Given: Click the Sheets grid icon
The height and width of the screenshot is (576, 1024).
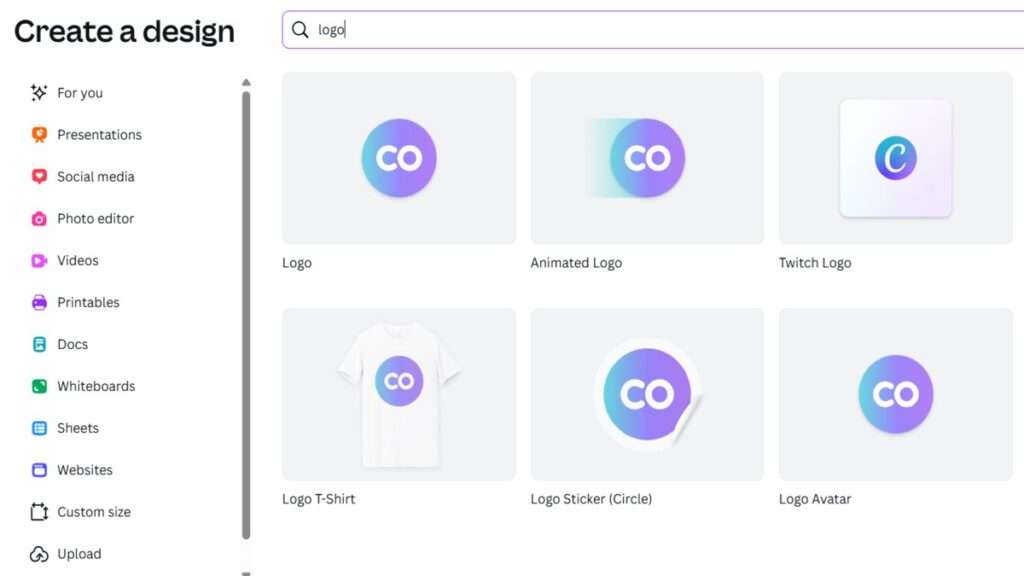Looking at the screenshot, I should [x=39, y=429].
